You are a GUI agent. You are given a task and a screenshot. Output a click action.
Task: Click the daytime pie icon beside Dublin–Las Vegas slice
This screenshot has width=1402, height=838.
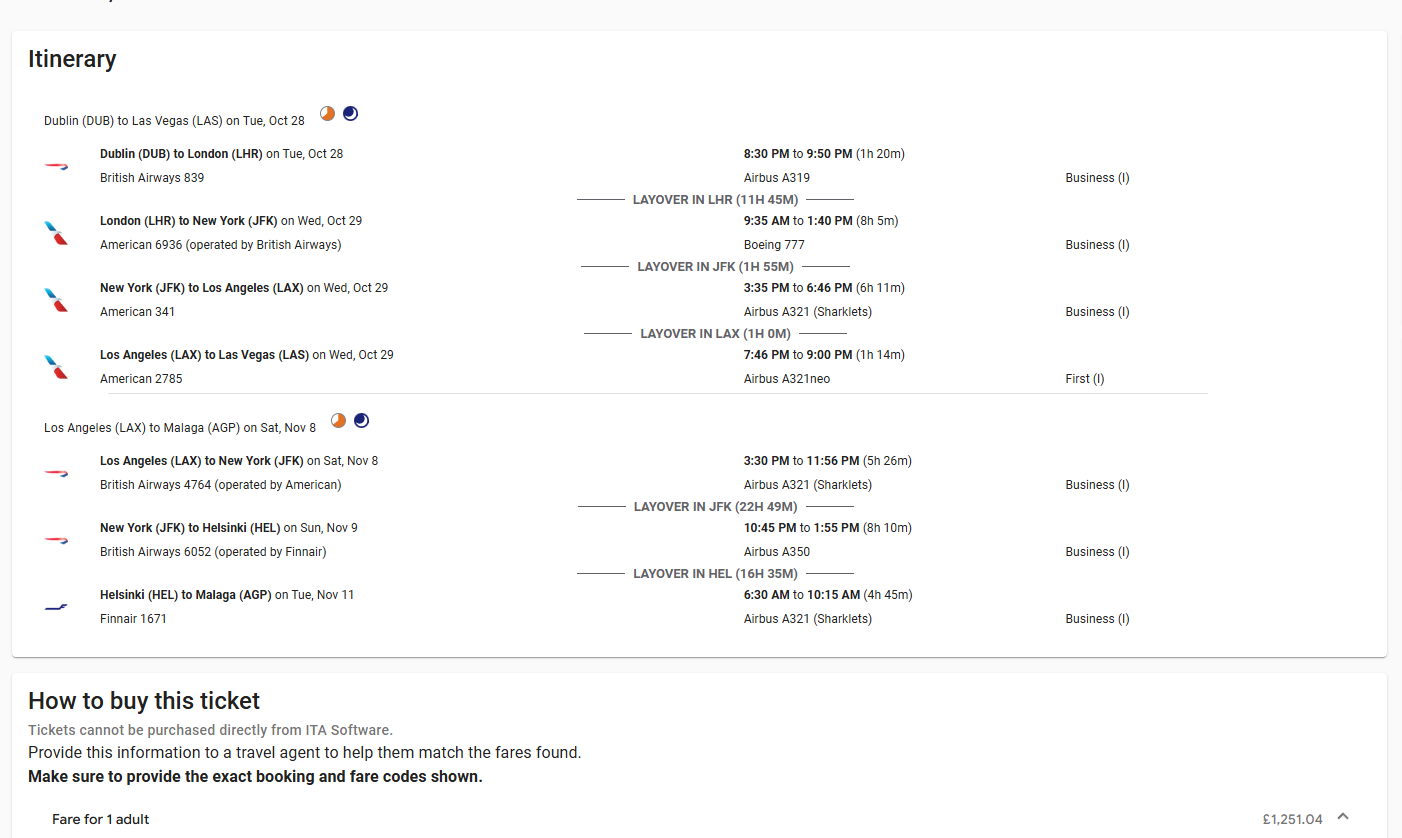click(327, 113)
